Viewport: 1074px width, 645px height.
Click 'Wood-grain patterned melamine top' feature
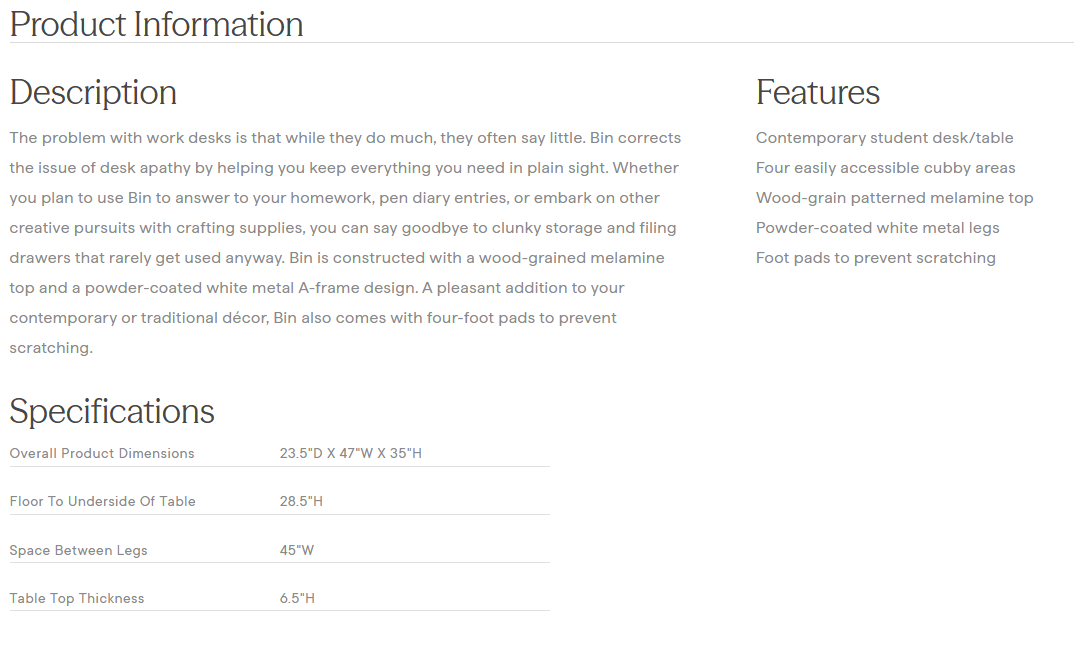coord(894,198)
